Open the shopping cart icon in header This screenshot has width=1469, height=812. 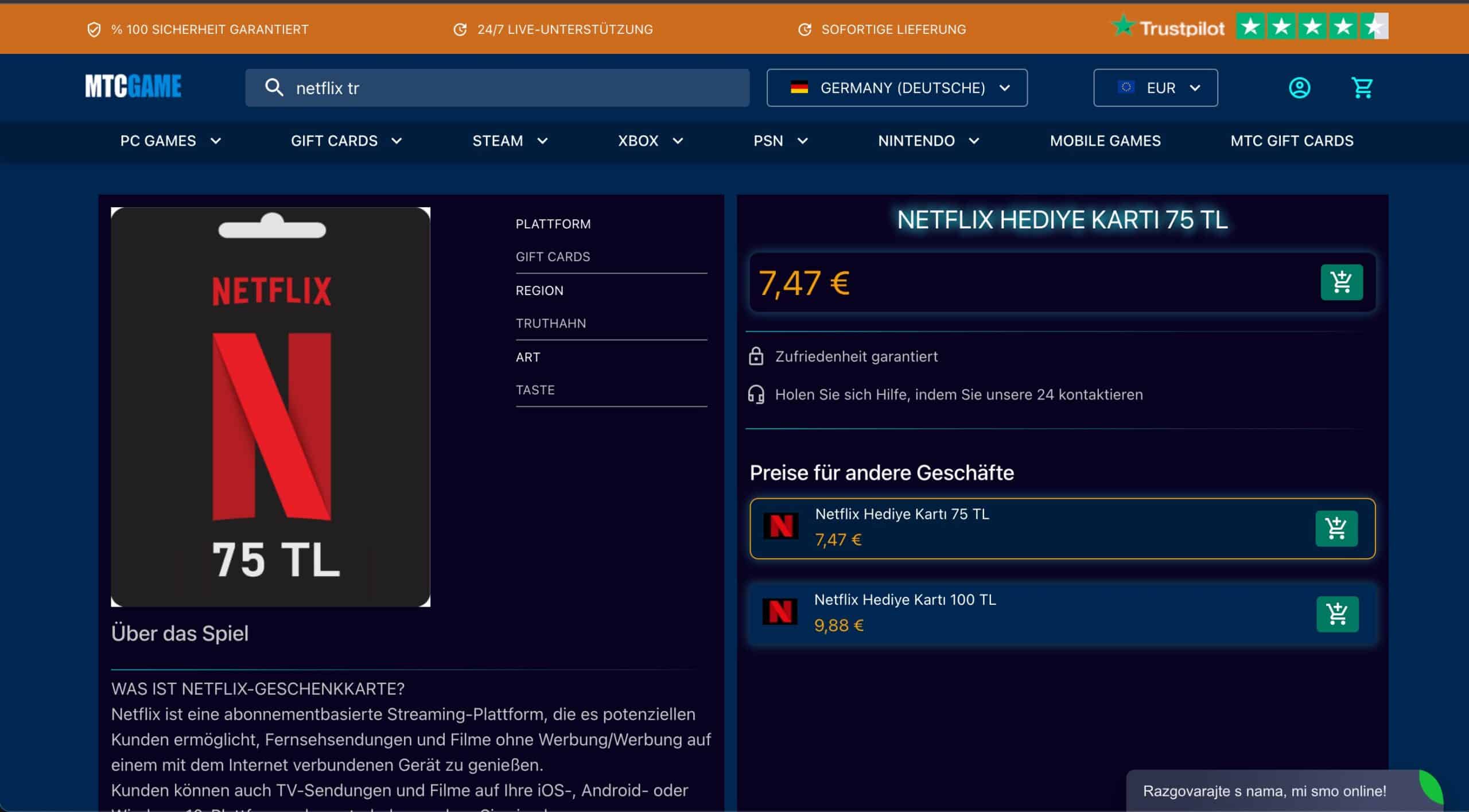[1362, 88]
